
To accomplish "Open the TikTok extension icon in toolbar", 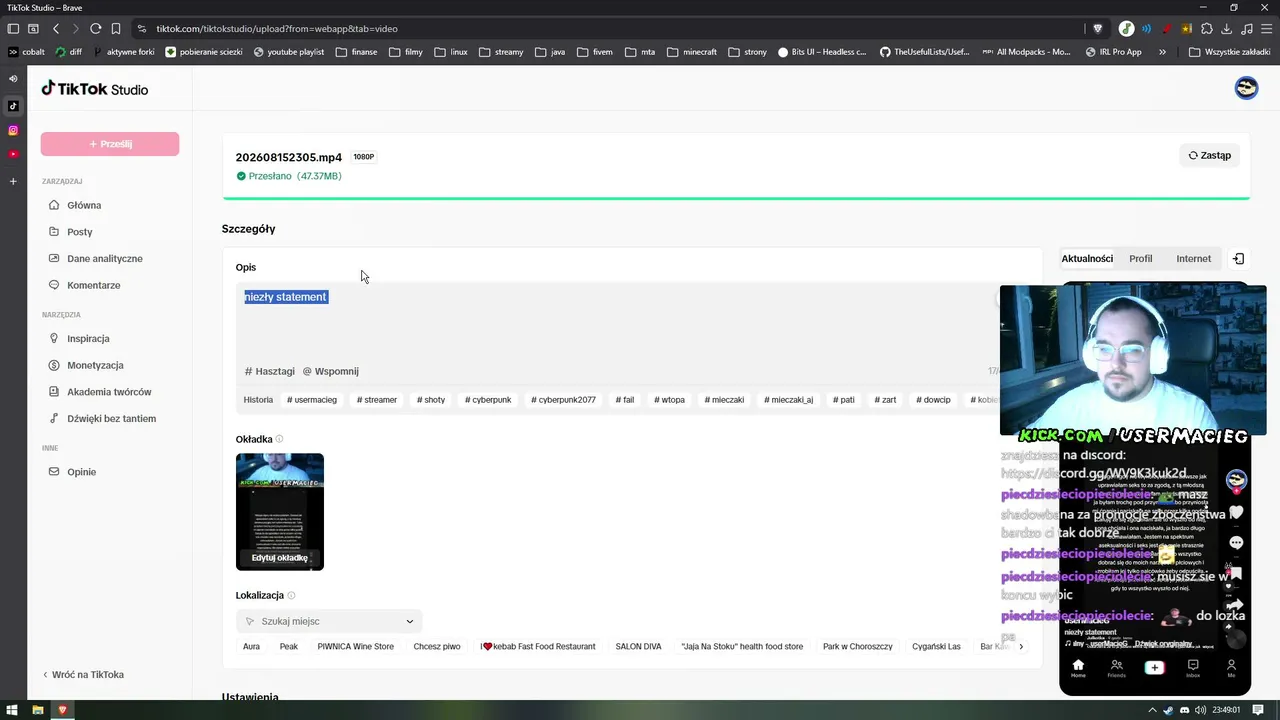I will (1127, 29).
